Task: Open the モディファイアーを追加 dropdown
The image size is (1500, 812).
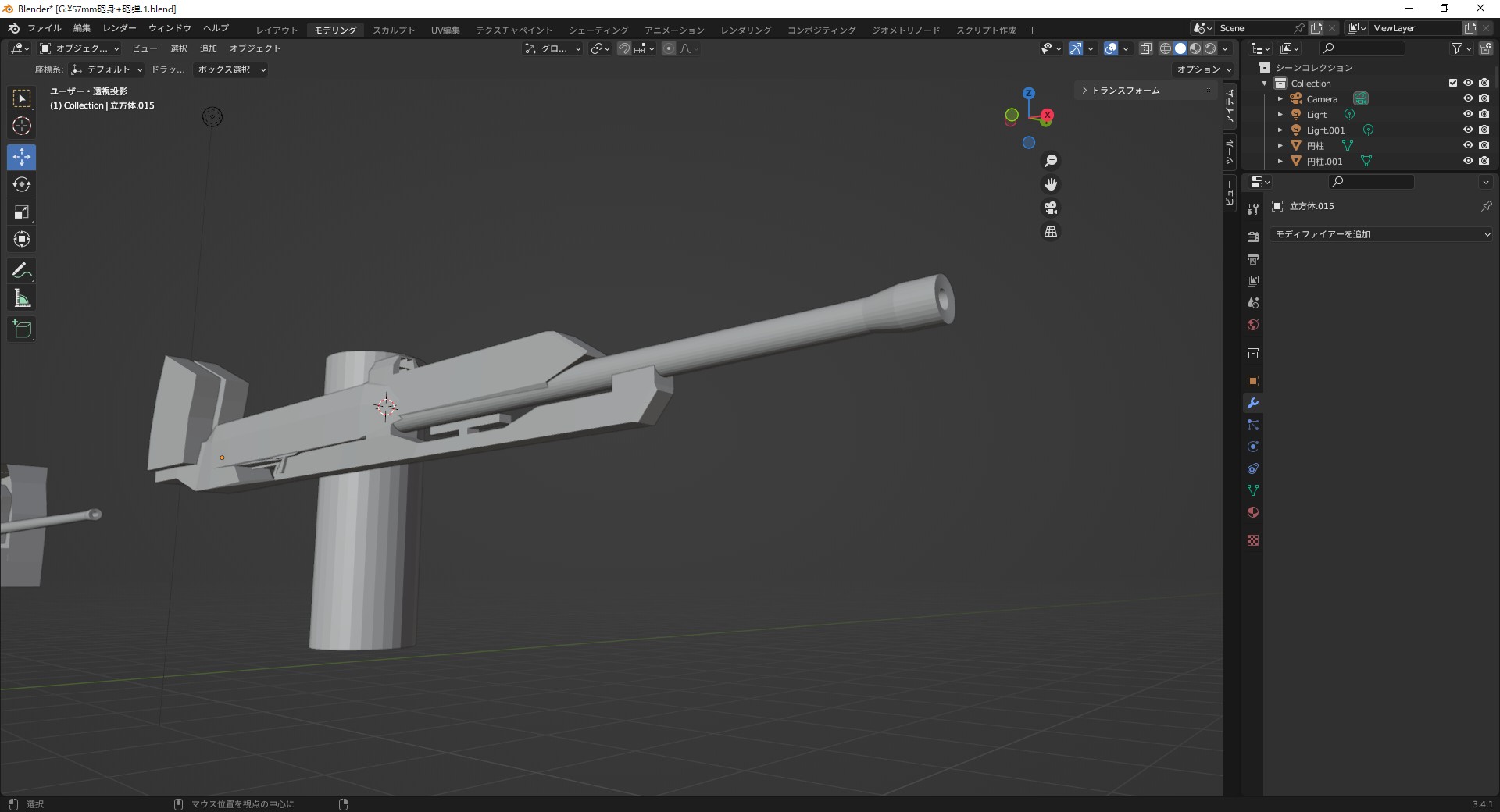Action: (1381, 234)
